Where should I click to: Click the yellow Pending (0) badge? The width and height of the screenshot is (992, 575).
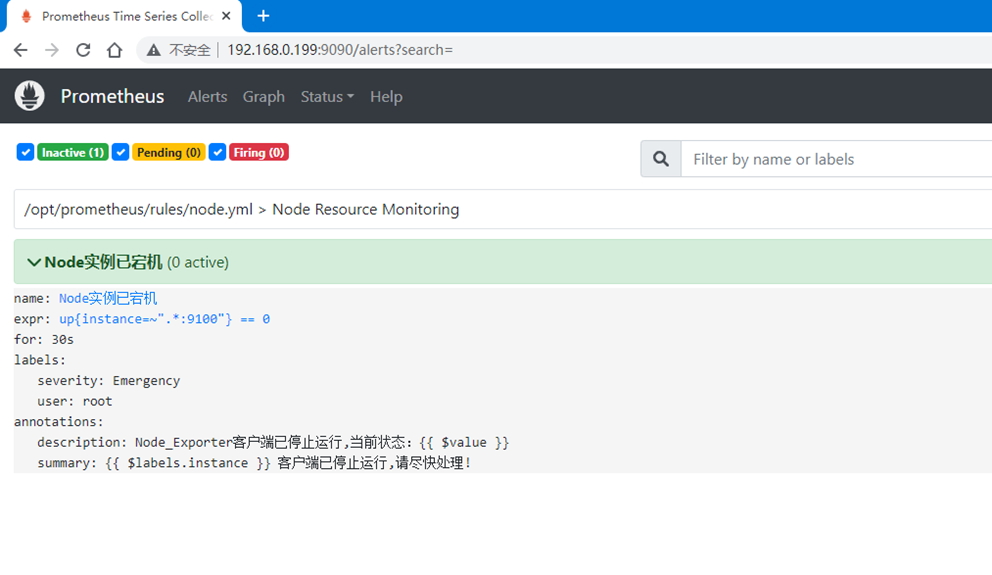click(x=169, y=152)
